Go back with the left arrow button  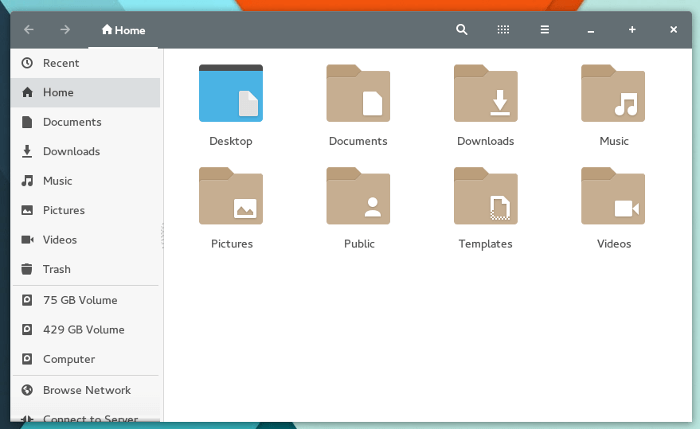[x=29, y=30]
